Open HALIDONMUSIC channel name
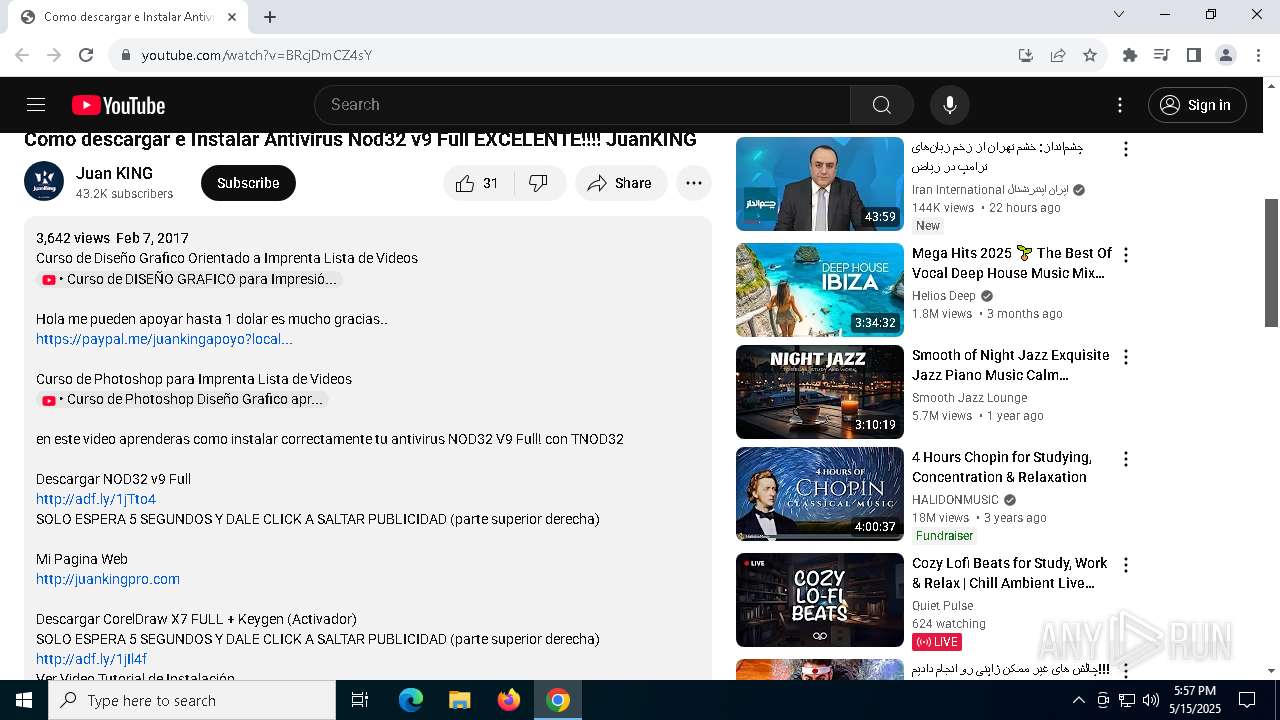This screenshot has height=720, width=1280. pyautogui.click(x=955, y=500)
